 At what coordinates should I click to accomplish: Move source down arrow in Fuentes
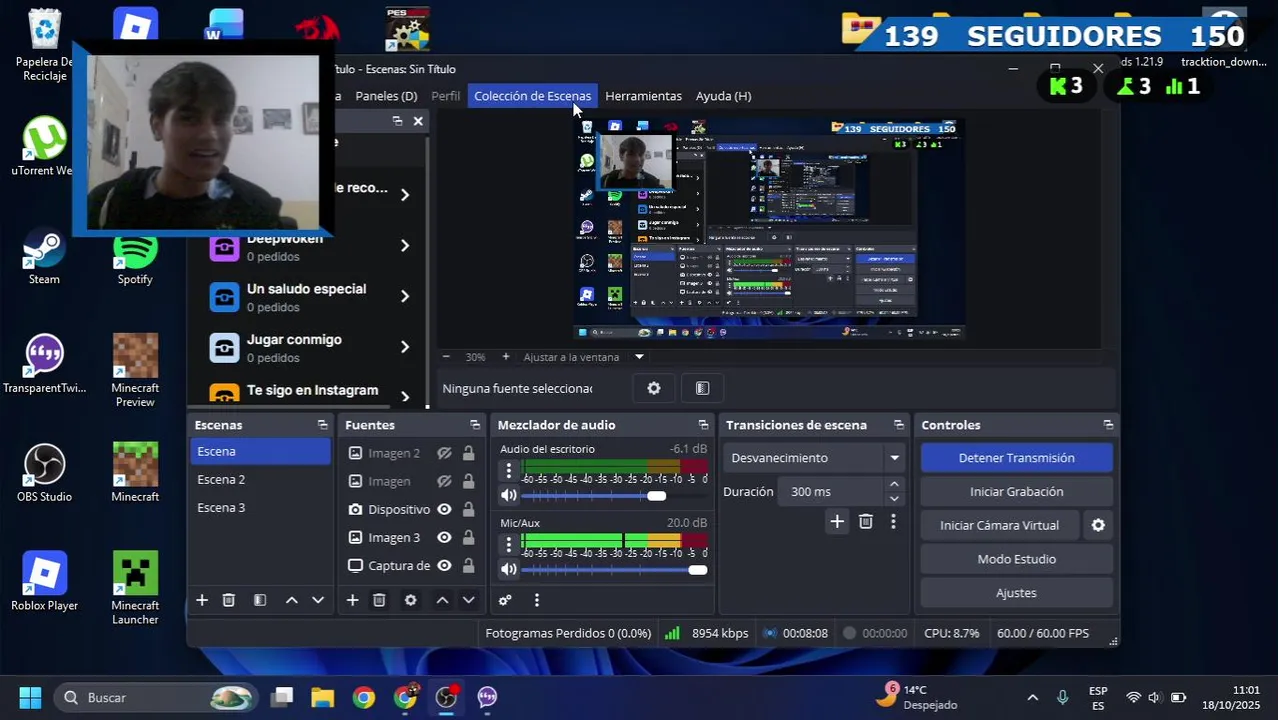(x=468, y=600)
